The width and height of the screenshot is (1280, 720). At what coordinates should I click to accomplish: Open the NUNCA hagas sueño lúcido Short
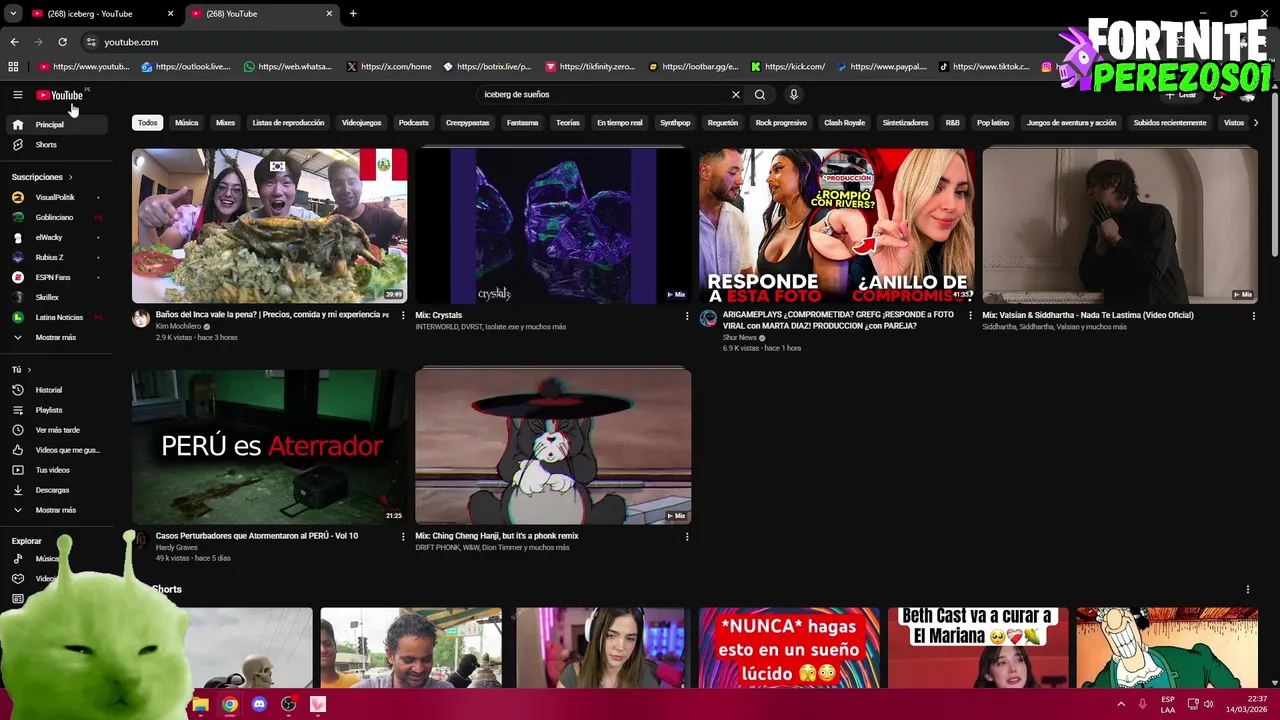coord(789,648)
